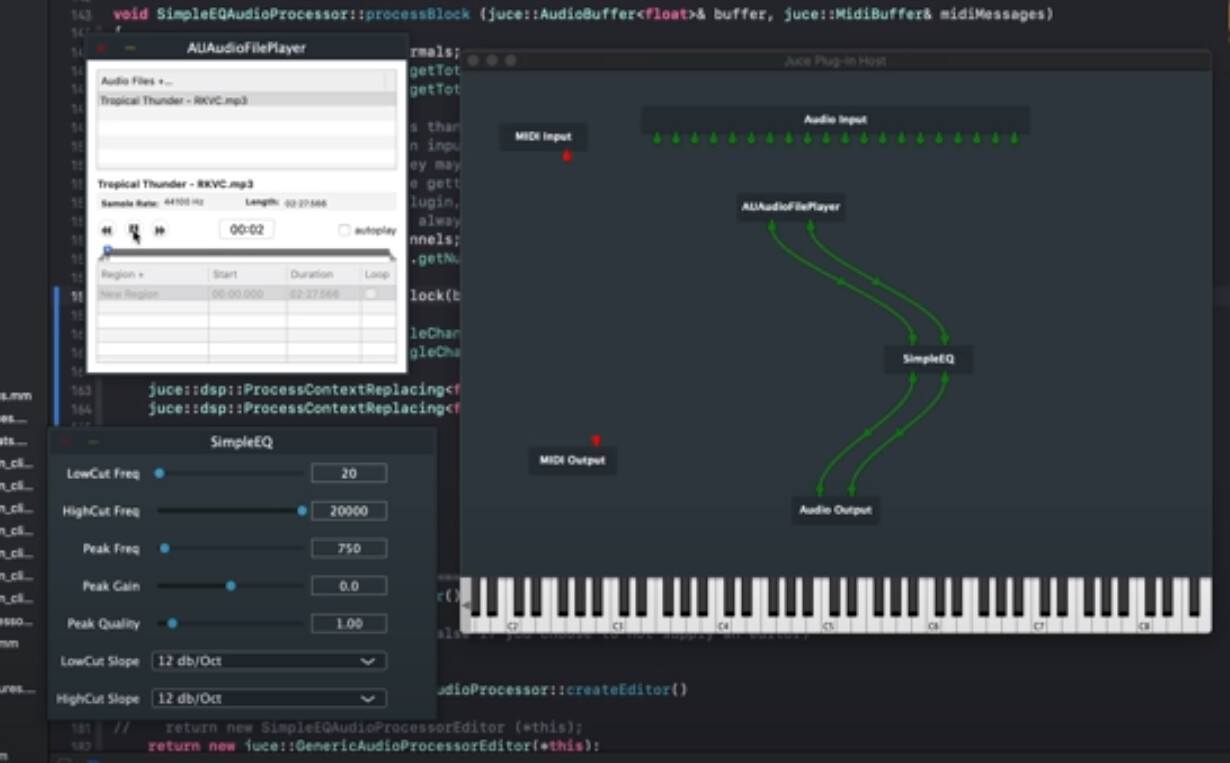Select the Audio Output node
This screenshot has width=1230, height=763.
click(835, 510)
